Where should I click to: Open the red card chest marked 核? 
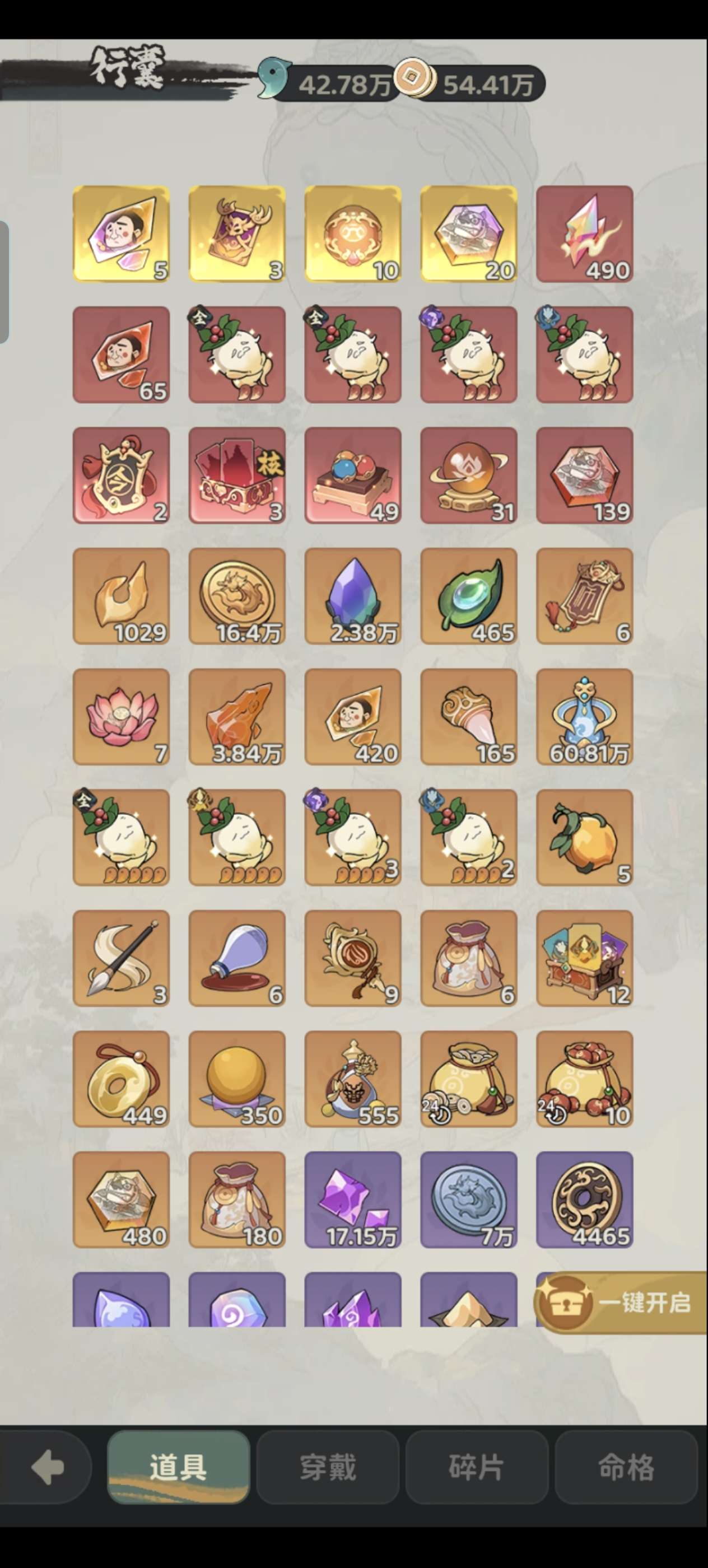pos(237,475)
